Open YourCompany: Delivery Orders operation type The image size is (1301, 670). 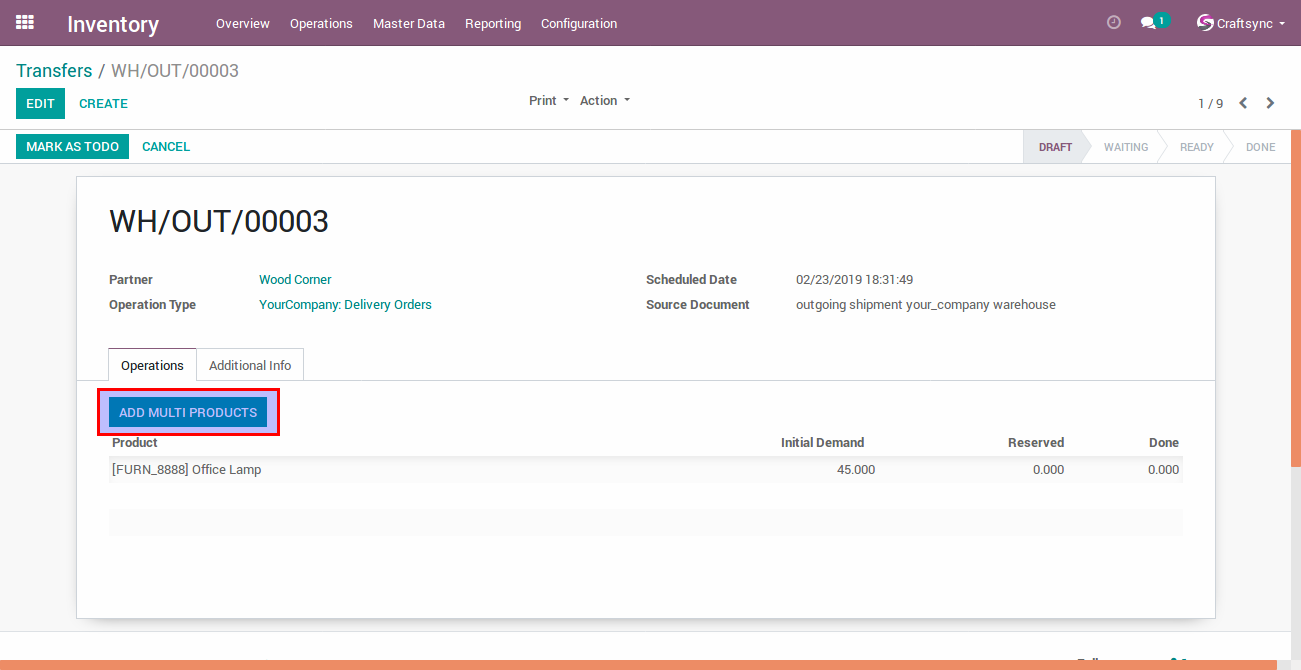point(345,305)
